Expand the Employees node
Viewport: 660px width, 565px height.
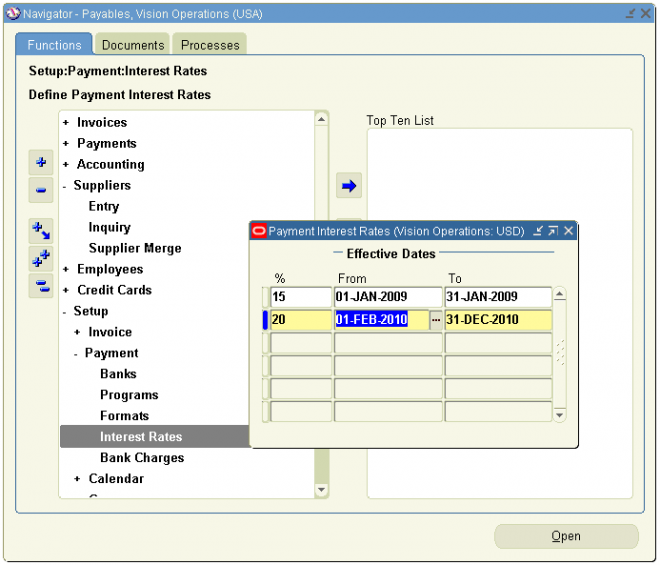point(66,269)
